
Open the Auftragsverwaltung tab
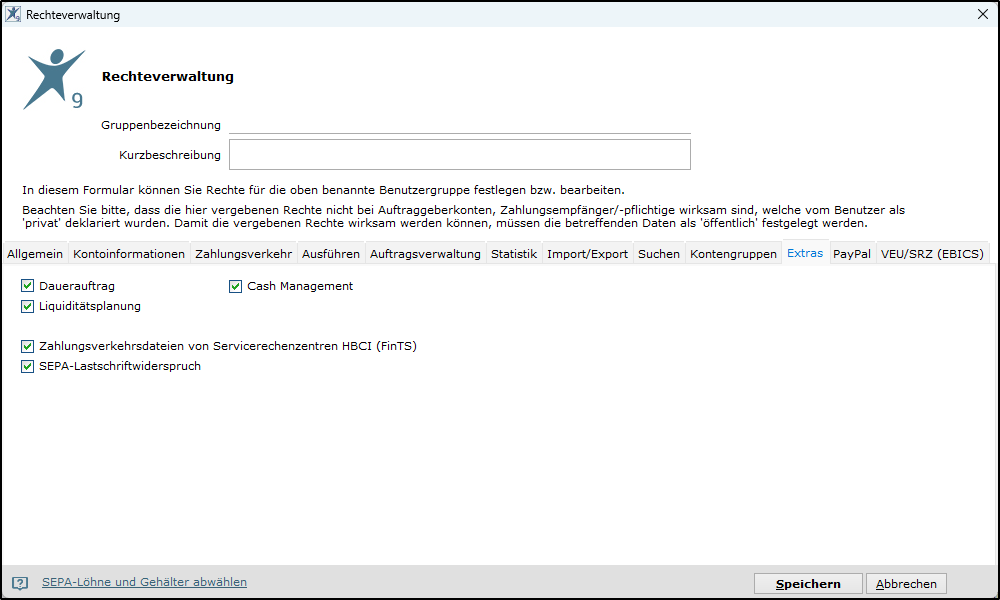click(425, 254)
